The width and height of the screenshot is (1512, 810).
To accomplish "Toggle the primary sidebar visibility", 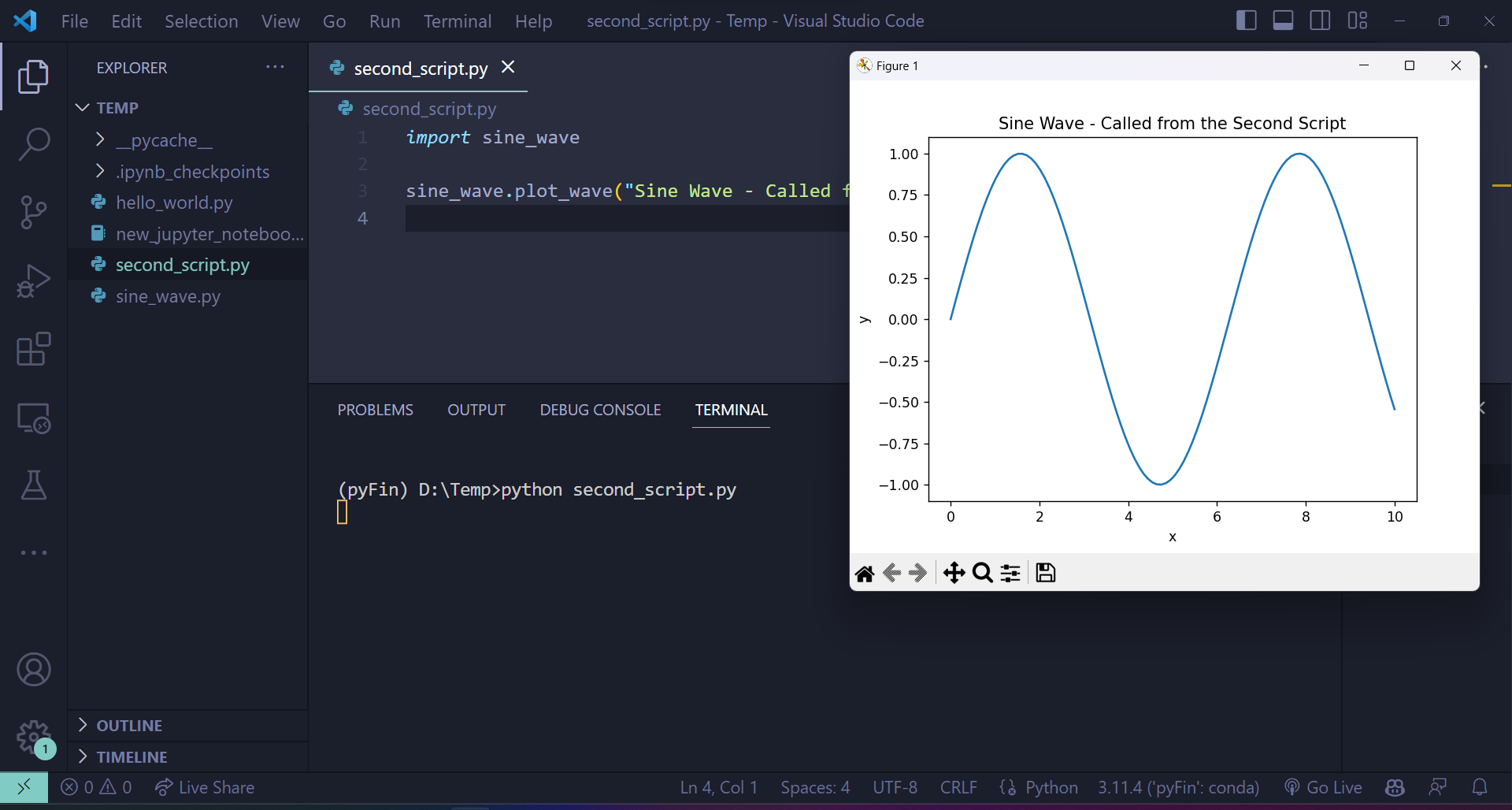I will [1247, 20].
